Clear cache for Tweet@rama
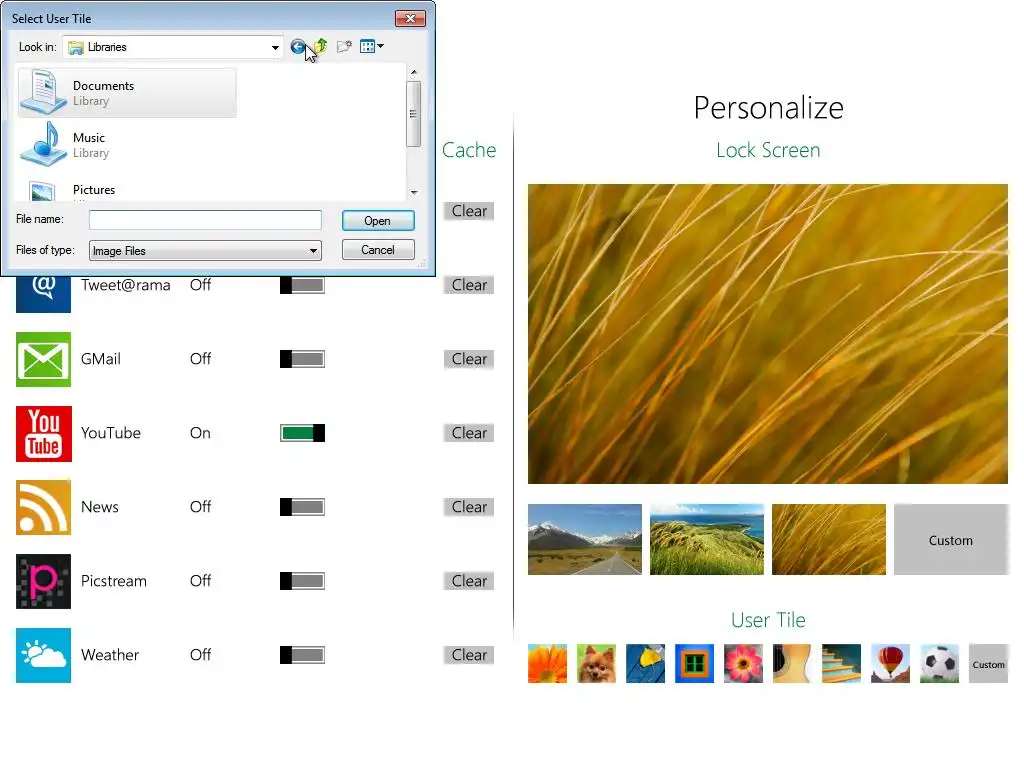This screenshot has width=1024, height=768. click(x=469, y=285)
